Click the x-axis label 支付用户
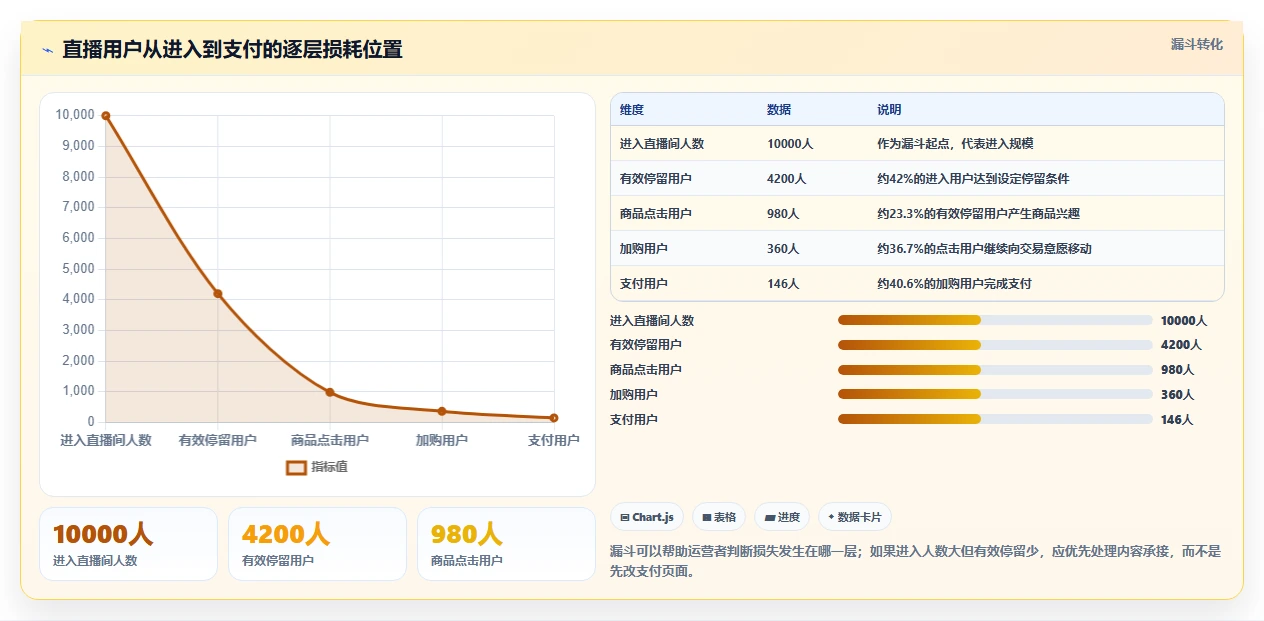The width and height of the screenshot is (1264, 621). 553,439
